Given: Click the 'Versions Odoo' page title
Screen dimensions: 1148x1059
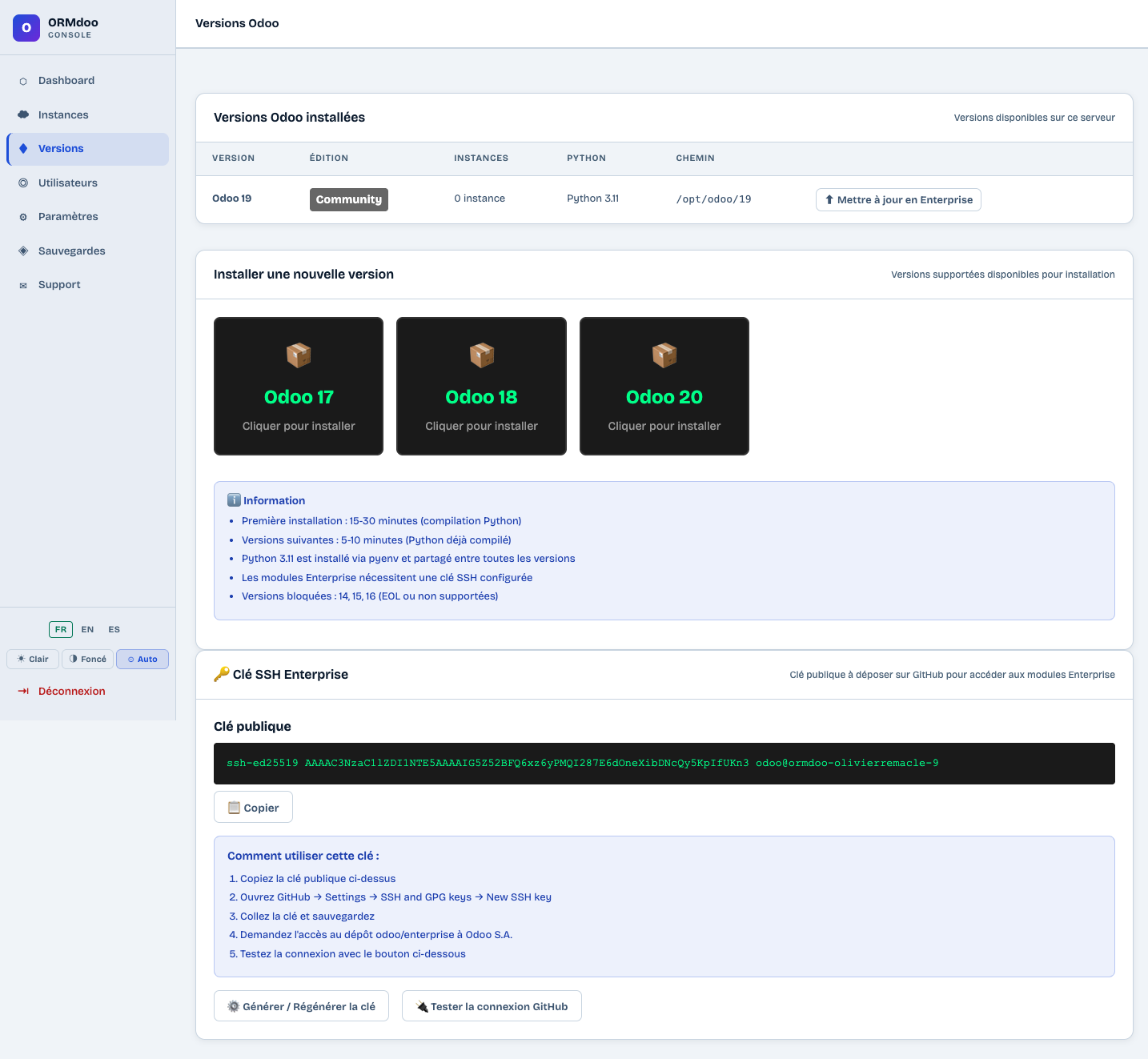Looking at the screenshot, I should tap(237, 23).
